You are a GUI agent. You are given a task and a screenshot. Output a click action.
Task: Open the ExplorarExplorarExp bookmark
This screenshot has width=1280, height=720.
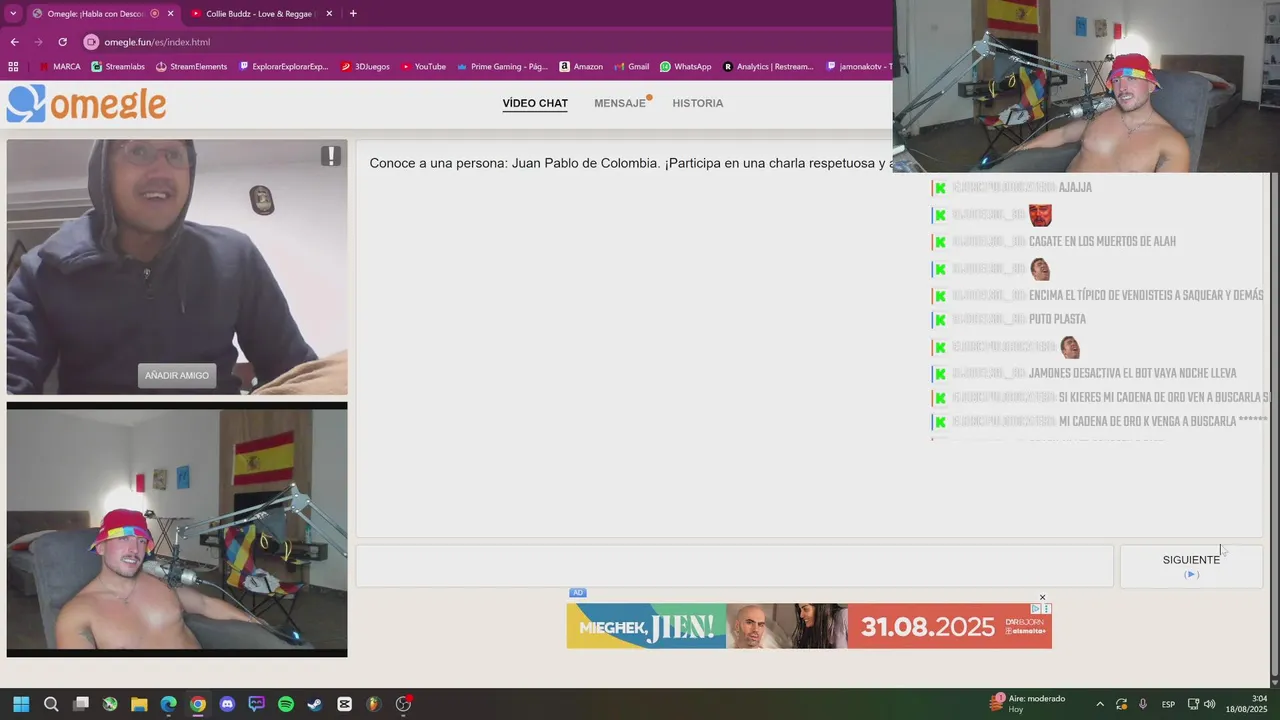(x=284, y=67)
